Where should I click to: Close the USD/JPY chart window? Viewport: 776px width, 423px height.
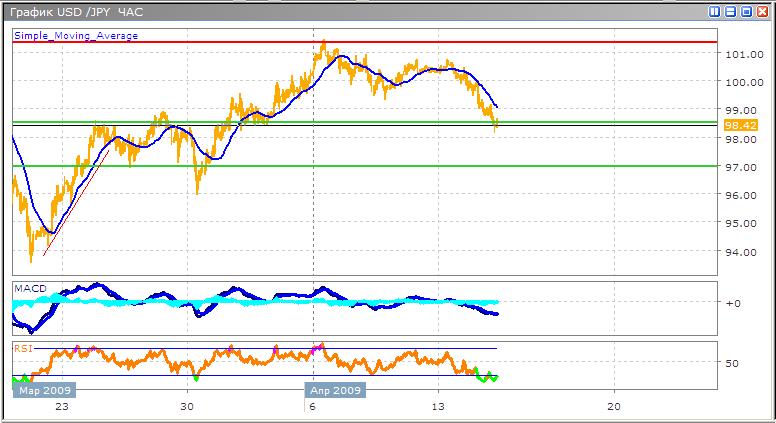pyautogui.click(x=763, y=11)
